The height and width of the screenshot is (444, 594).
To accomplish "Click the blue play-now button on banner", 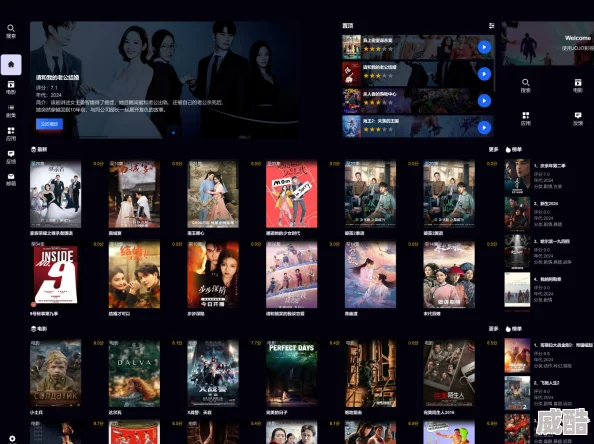I will coord(49,124).
